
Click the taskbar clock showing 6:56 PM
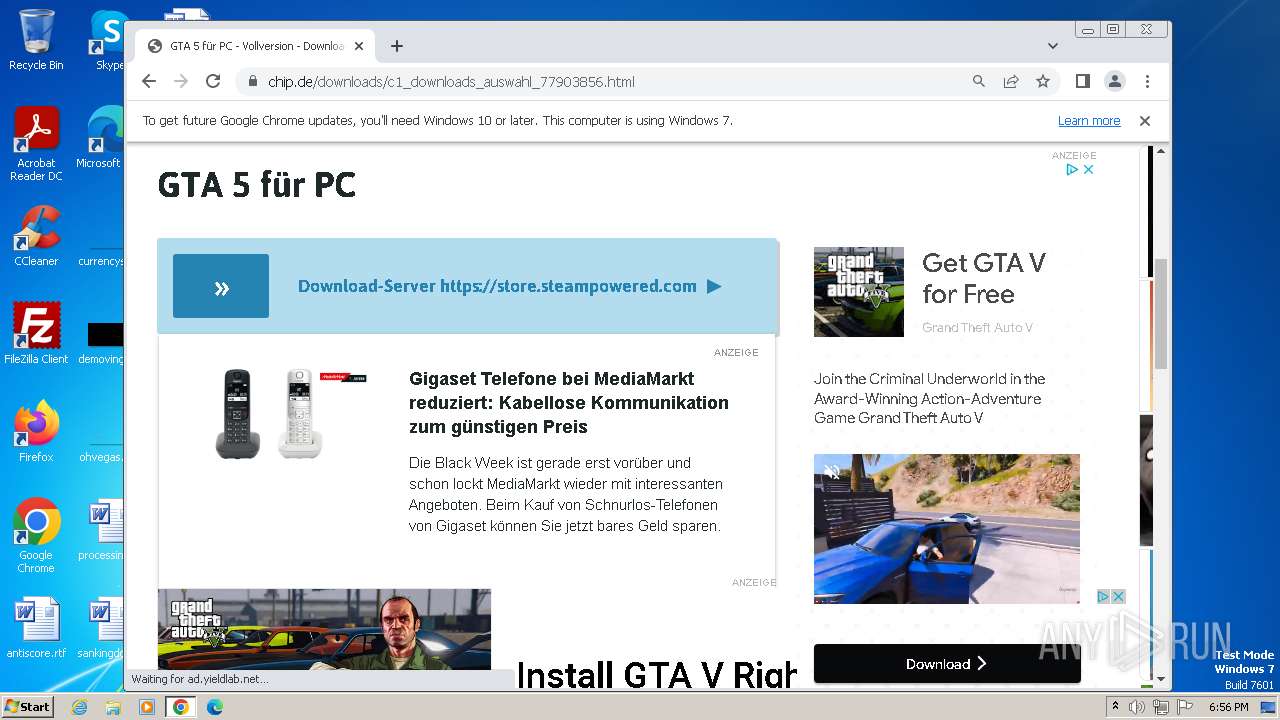tap(1228, 707)
